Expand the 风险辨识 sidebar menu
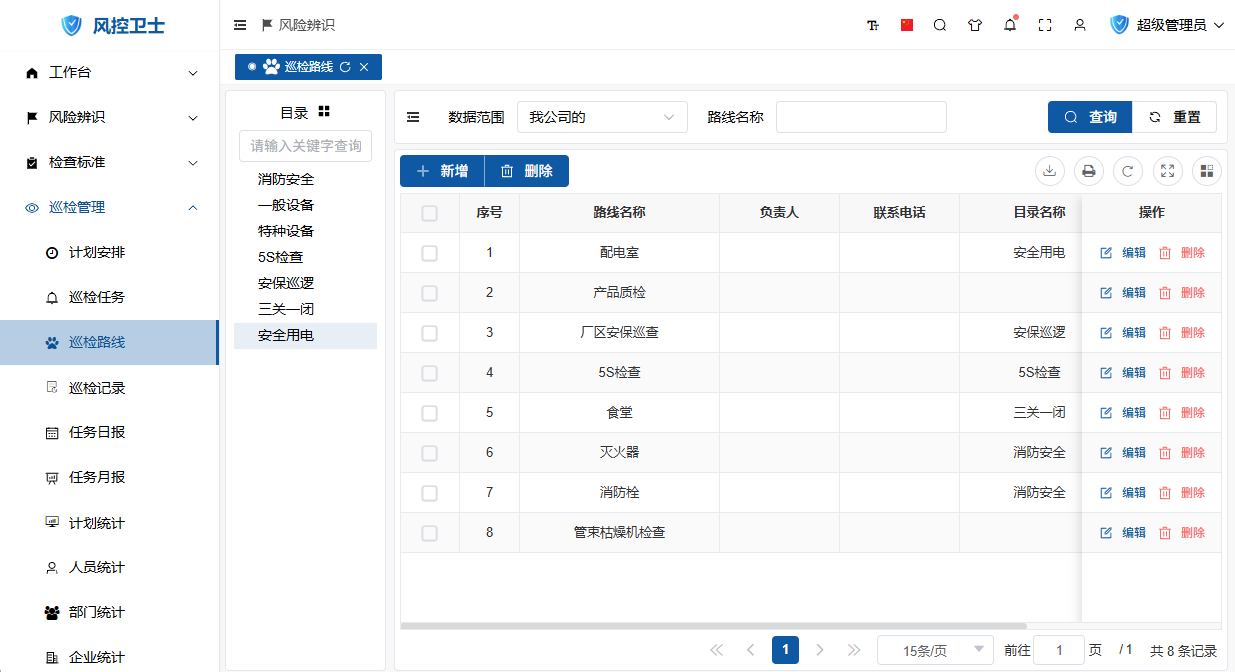Screen dimensions: 1235x672 point(110,117)
